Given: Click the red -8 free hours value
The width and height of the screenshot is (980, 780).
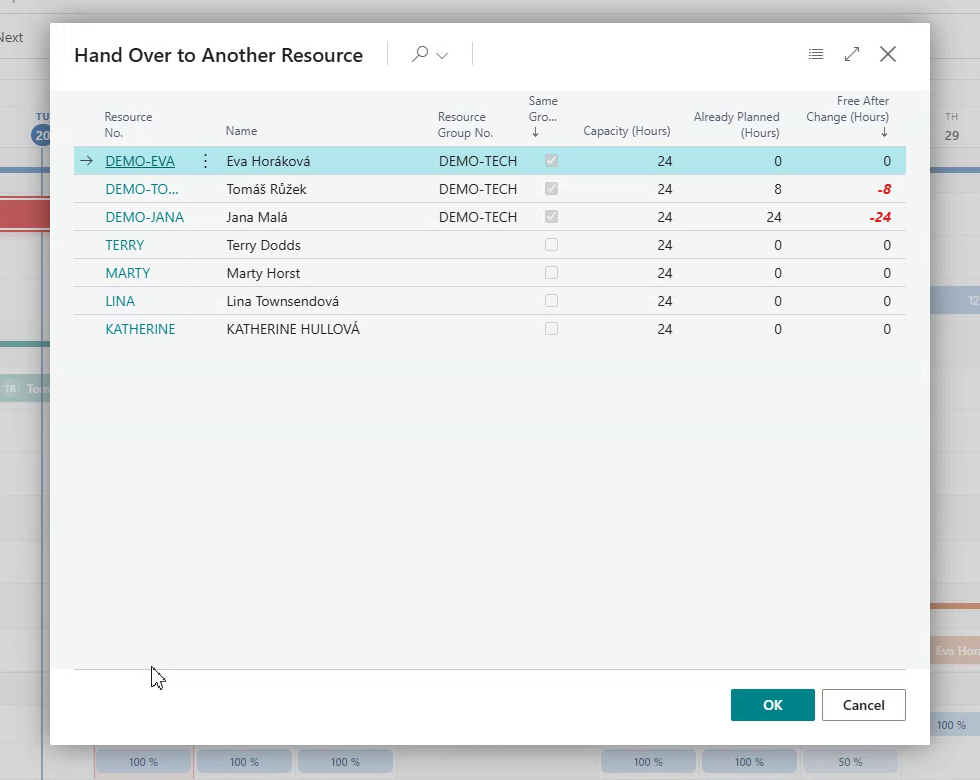Looking at the screenshot, I should point(884,189).
